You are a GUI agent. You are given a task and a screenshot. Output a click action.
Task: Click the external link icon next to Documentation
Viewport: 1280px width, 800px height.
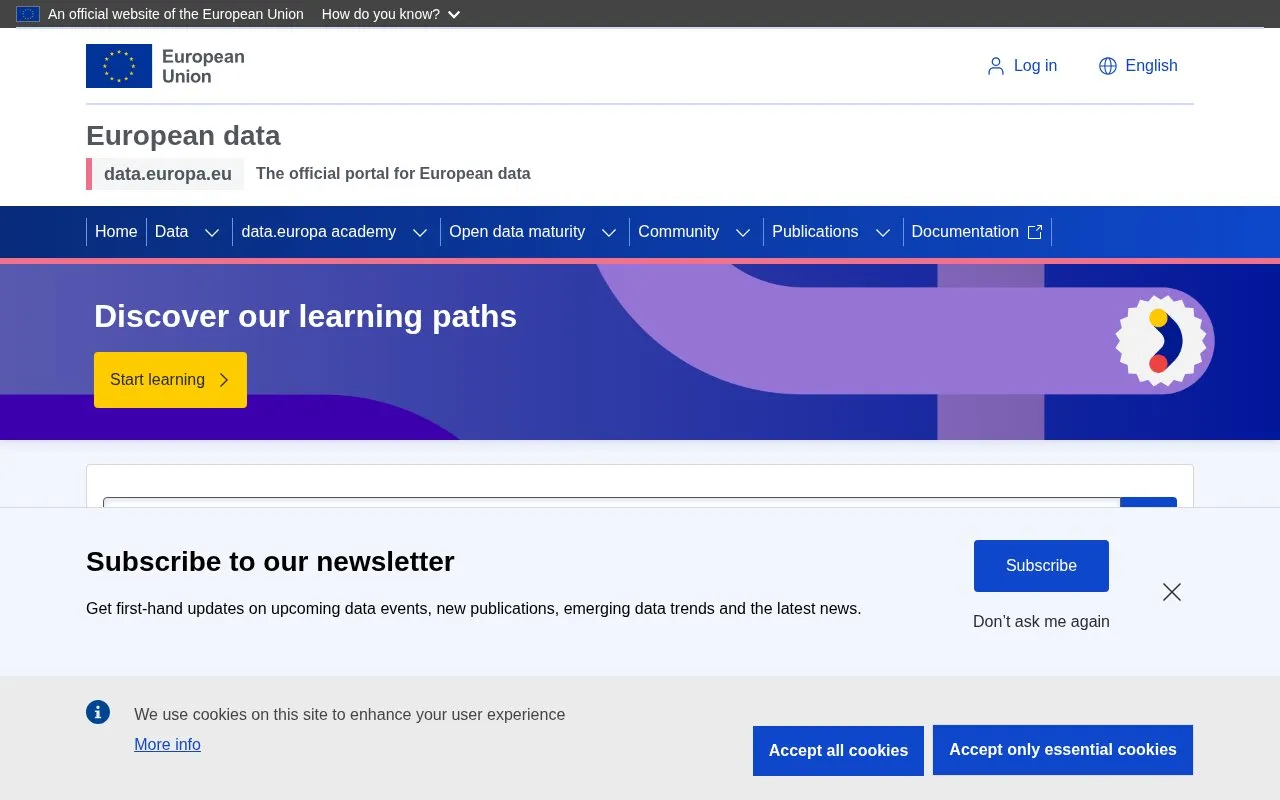click(1035, 232)
